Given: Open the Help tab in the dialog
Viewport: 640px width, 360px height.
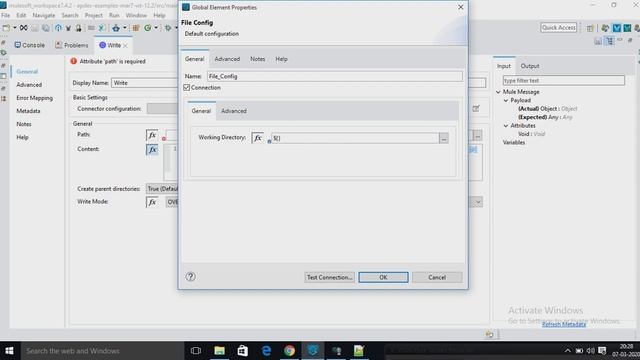Looking at the screenshot, I should [281, 59].
